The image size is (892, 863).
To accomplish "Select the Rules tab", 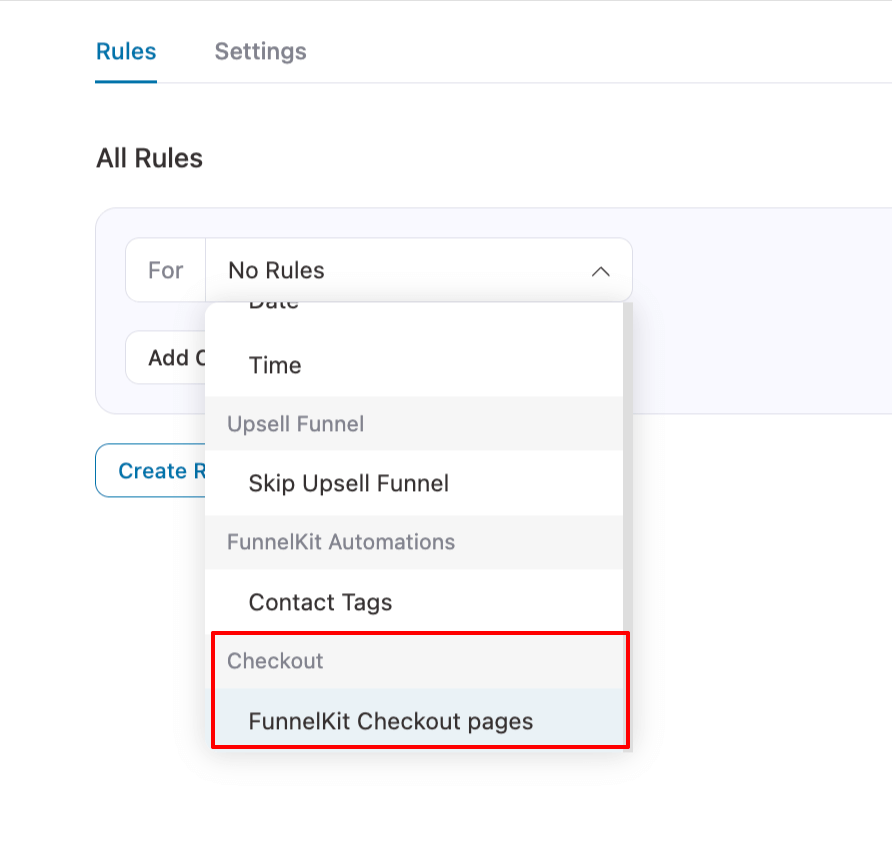I will [125, 51].
